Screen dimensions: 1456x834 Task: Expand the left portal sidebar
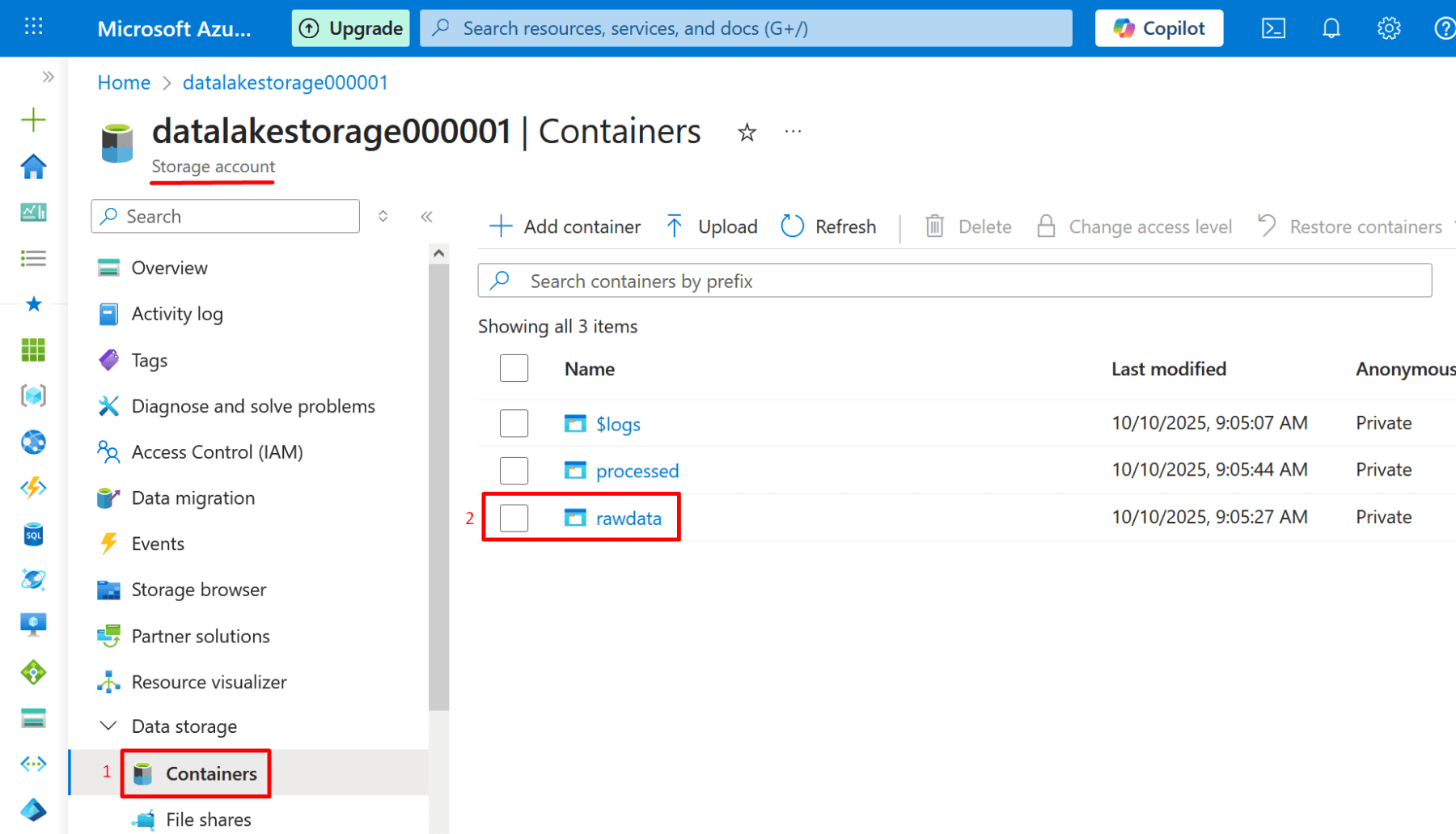click(49, 77)
